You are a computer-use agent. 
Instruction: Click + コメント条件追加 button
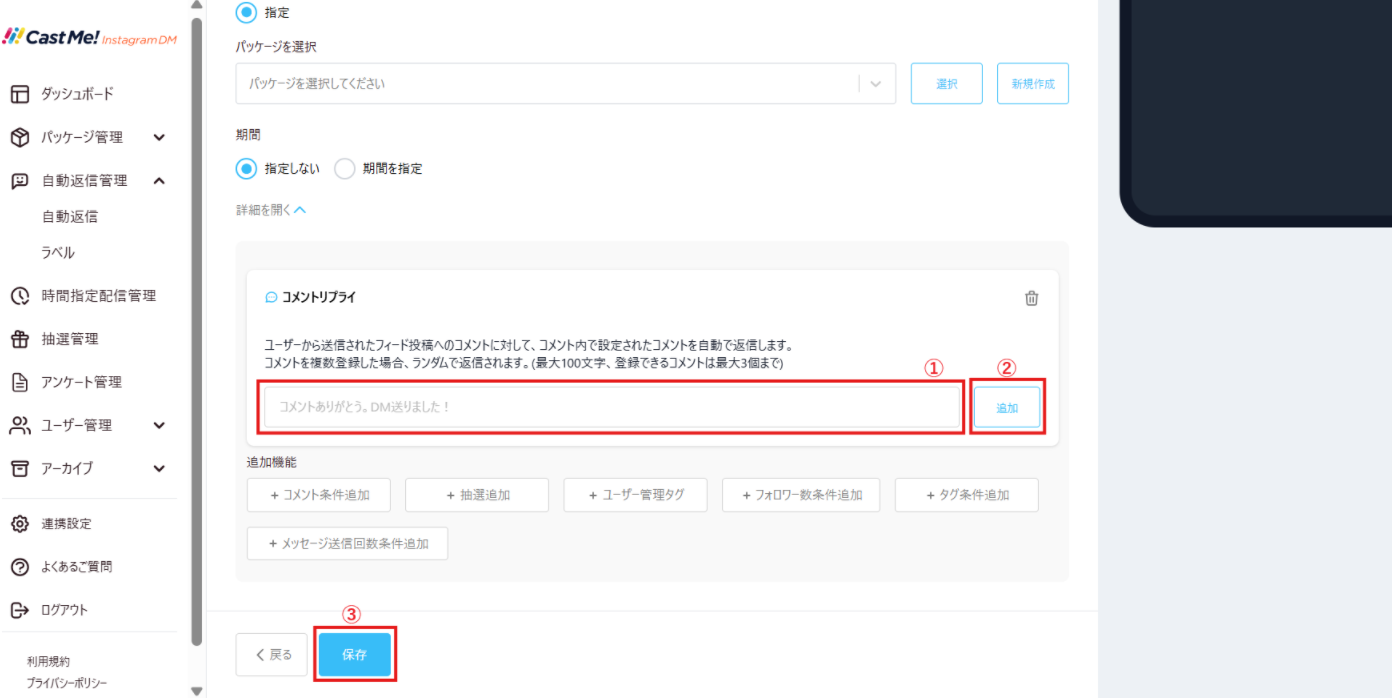pyautogui.click(x=319, y=495)
